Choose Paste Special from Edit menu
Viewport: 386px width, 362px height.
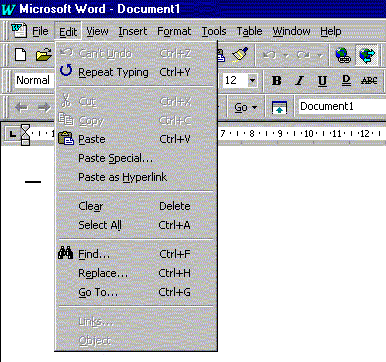(136, 158)
